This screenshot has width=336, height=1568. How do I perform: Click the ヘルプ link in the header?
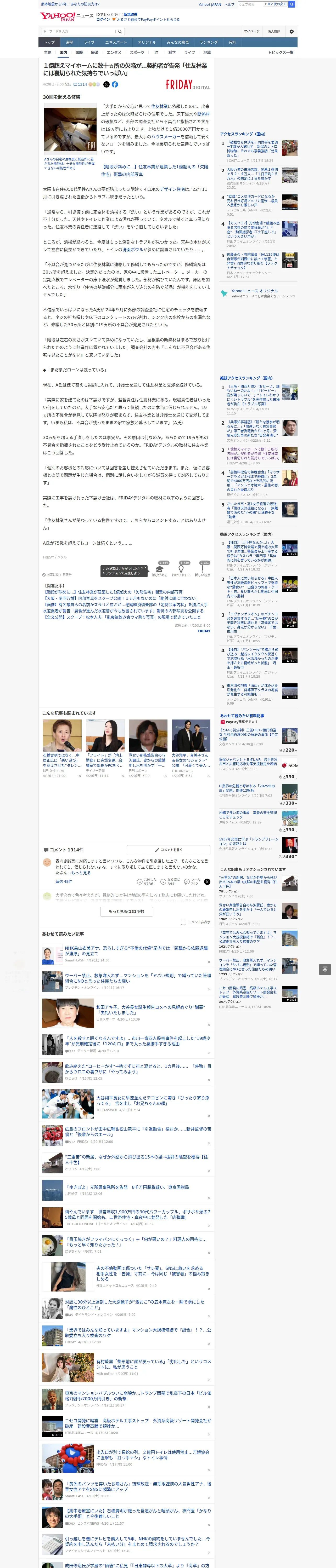[x=229, y=4]
